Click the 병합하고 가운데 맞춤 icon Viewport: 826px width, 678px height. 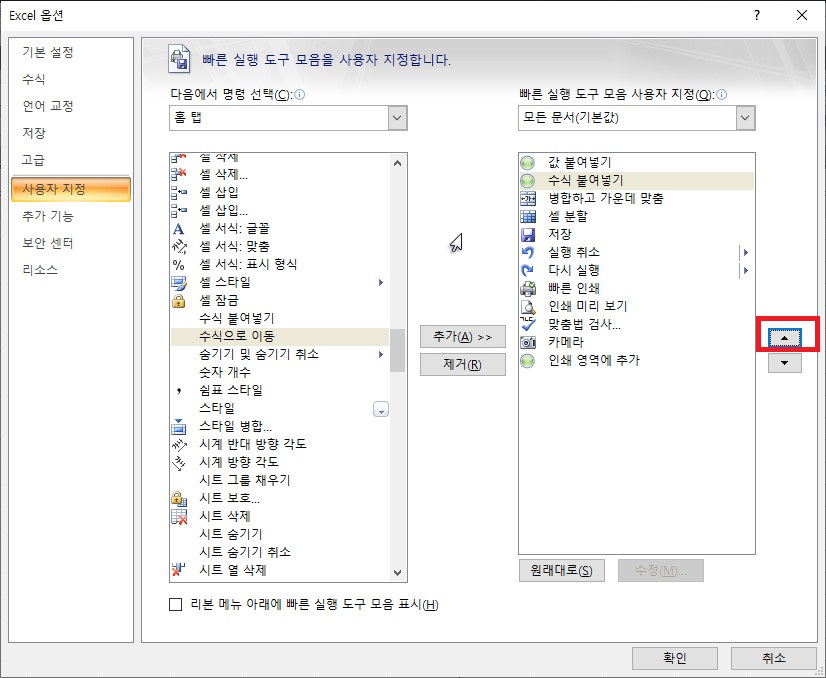click(528, 199)
